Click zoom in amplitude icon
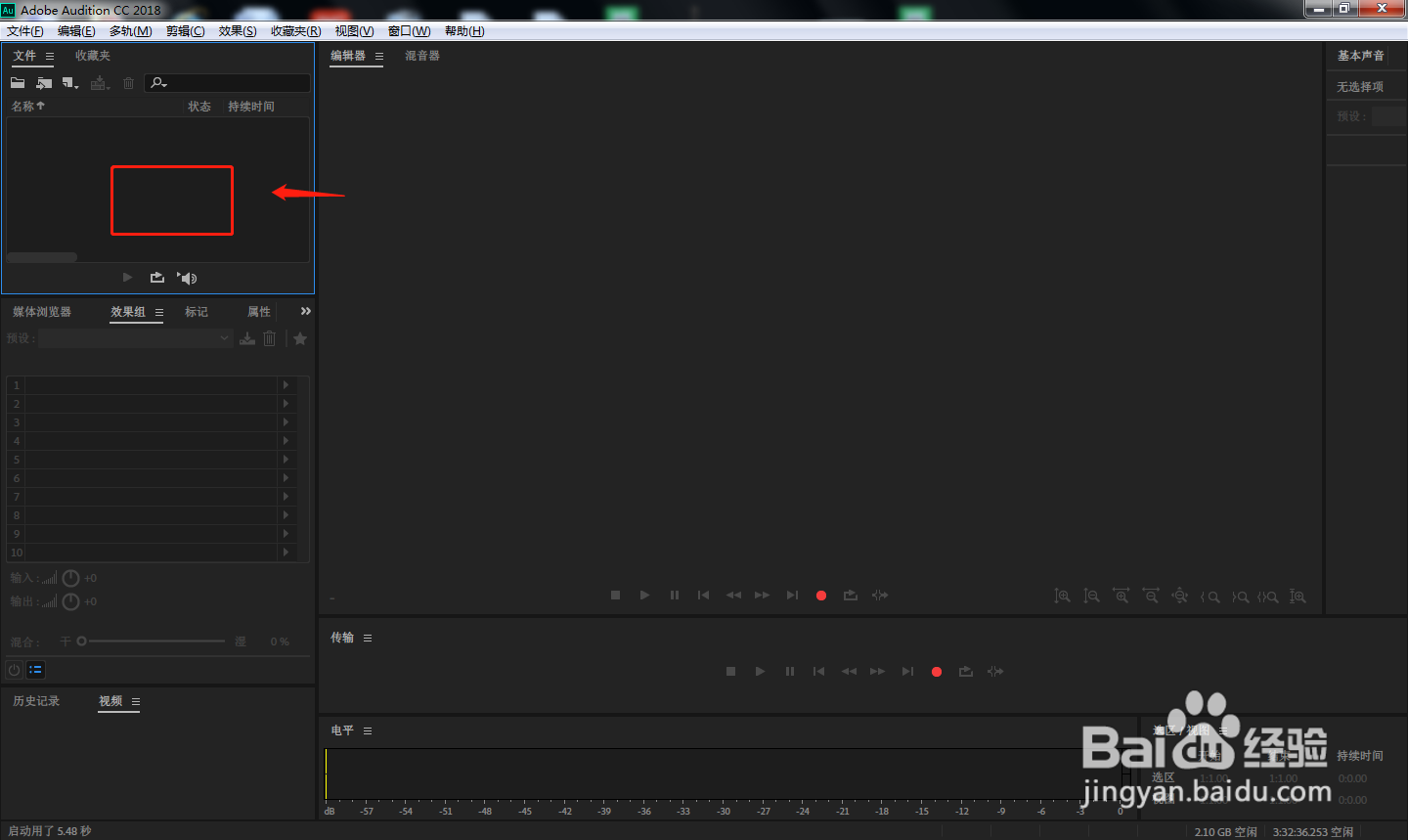The height and width of the screenshot is (840, 1408). [x=1062, y=596]
